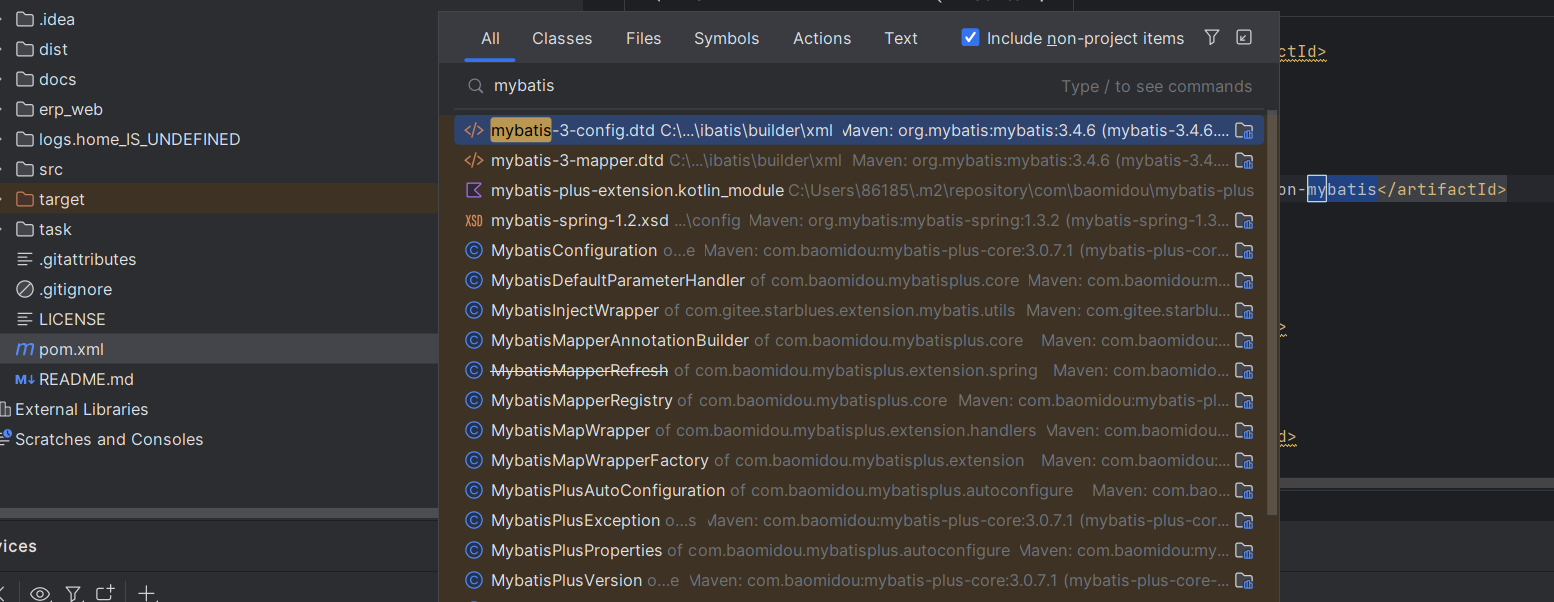Select the MybatisInjectWrapper result

pyautogui.click(x=859, y=310)
